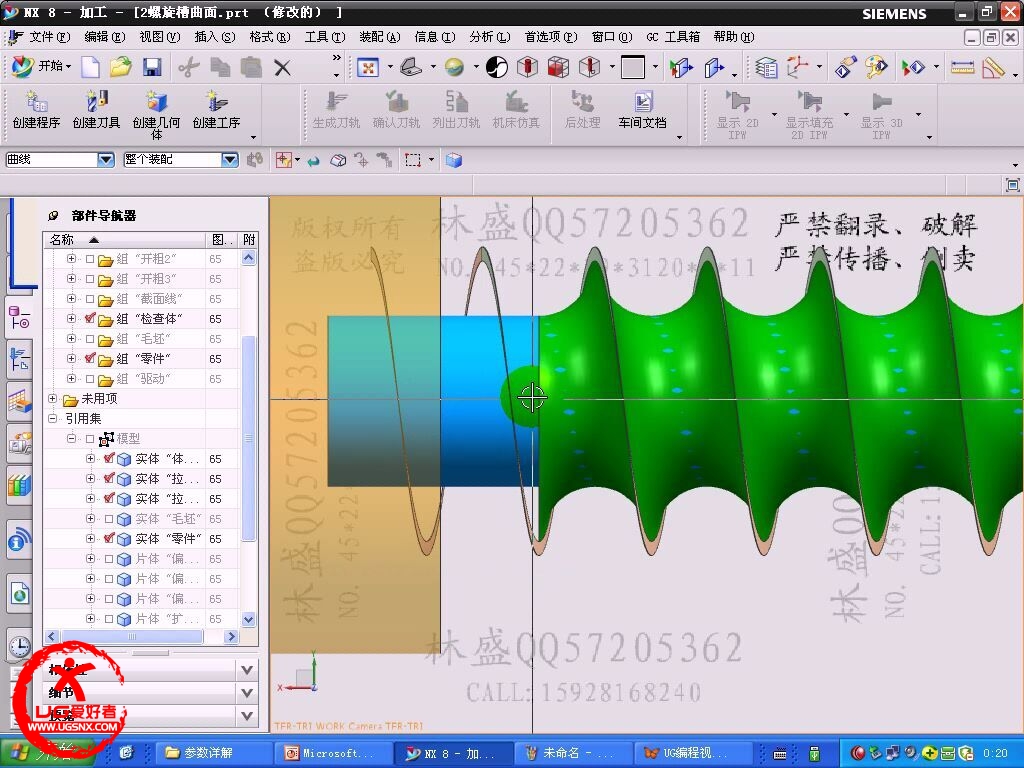The image size is (1024, 768).
Task: Click the layer settings stacked-sheets icon
Action: coord(765,67)
